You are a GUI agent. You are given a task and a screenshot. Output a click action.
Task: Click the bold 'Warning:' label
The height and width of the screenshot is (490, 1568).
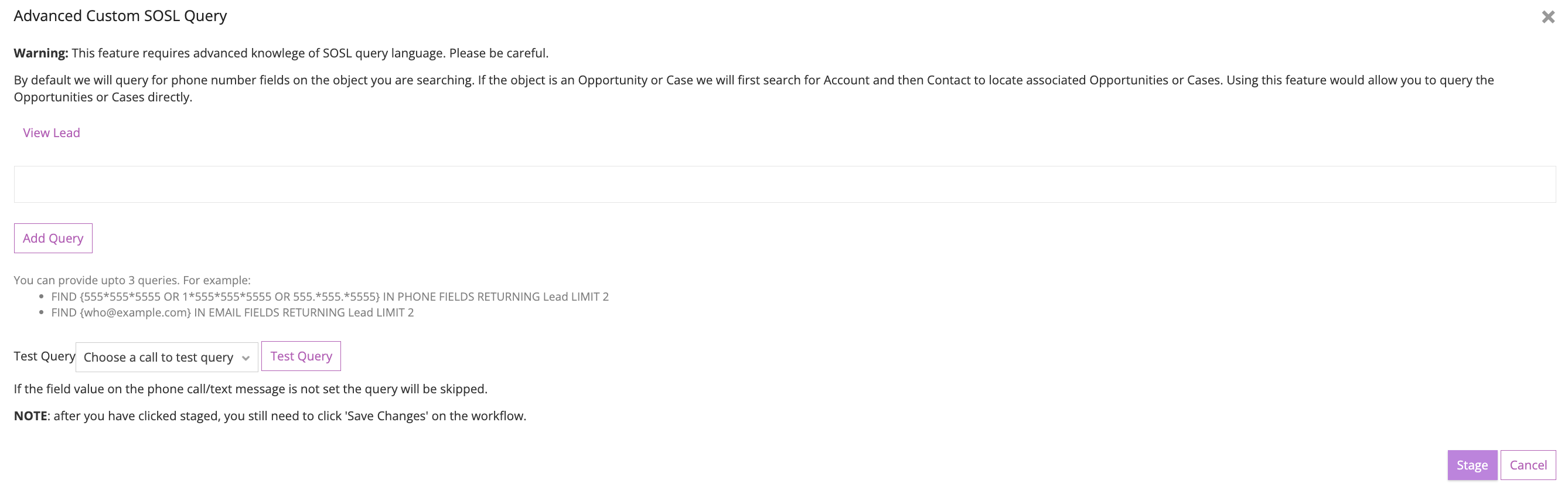pyautogui.click(x=41, y=53)
